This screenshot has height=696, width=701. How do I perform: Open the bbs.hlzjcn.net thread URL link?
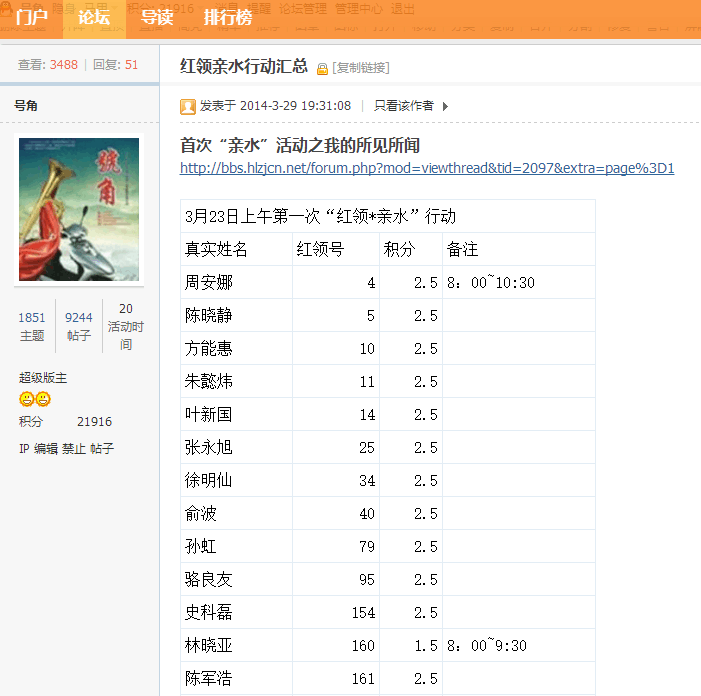pyautogui.click(x=427, y=168)
